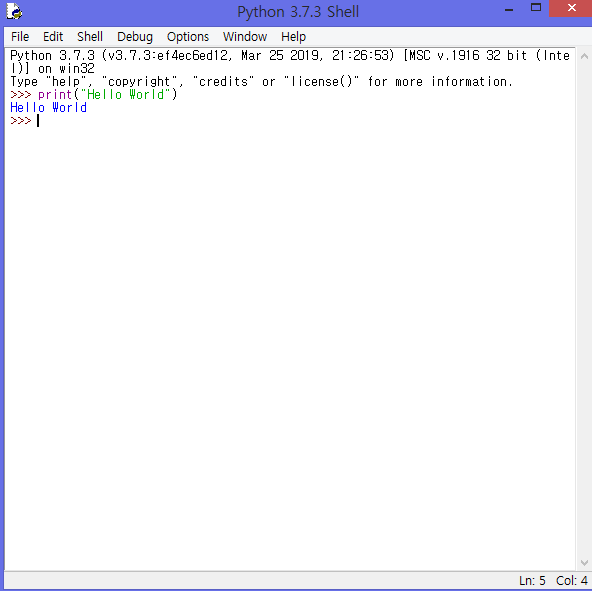Image resolution: width=592 pixels, height=591 pixels.
Task: Click the scrollbar up arrow
Action: point(584,57)
